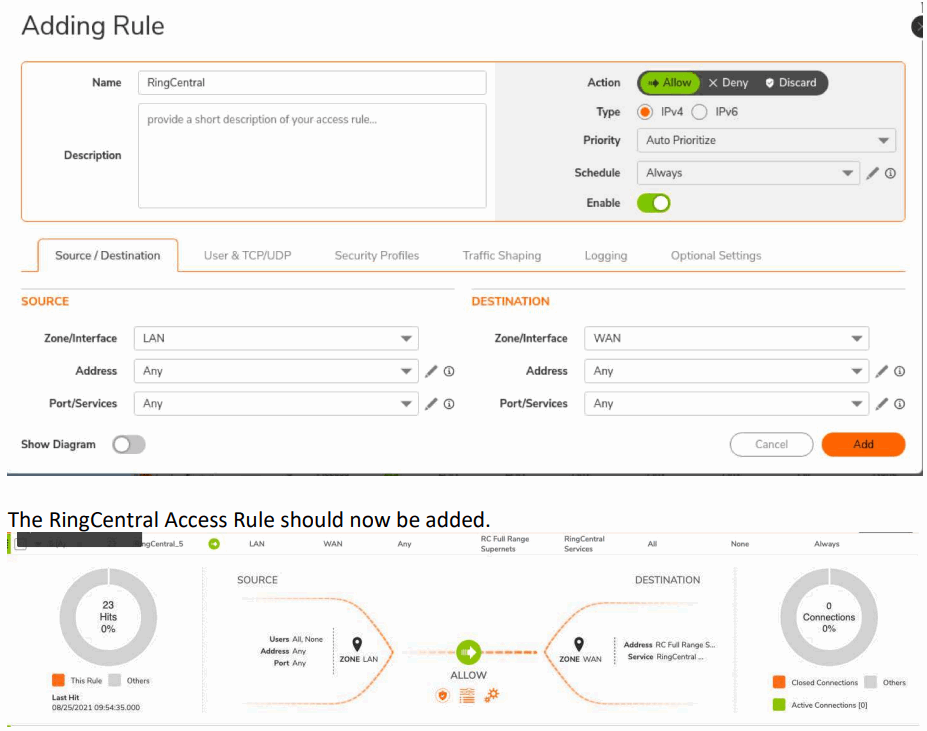Click the Last Hit timestamp 08/25/2021 09:54:35.000
The image size is (927, 731).
tap(96, 707)
